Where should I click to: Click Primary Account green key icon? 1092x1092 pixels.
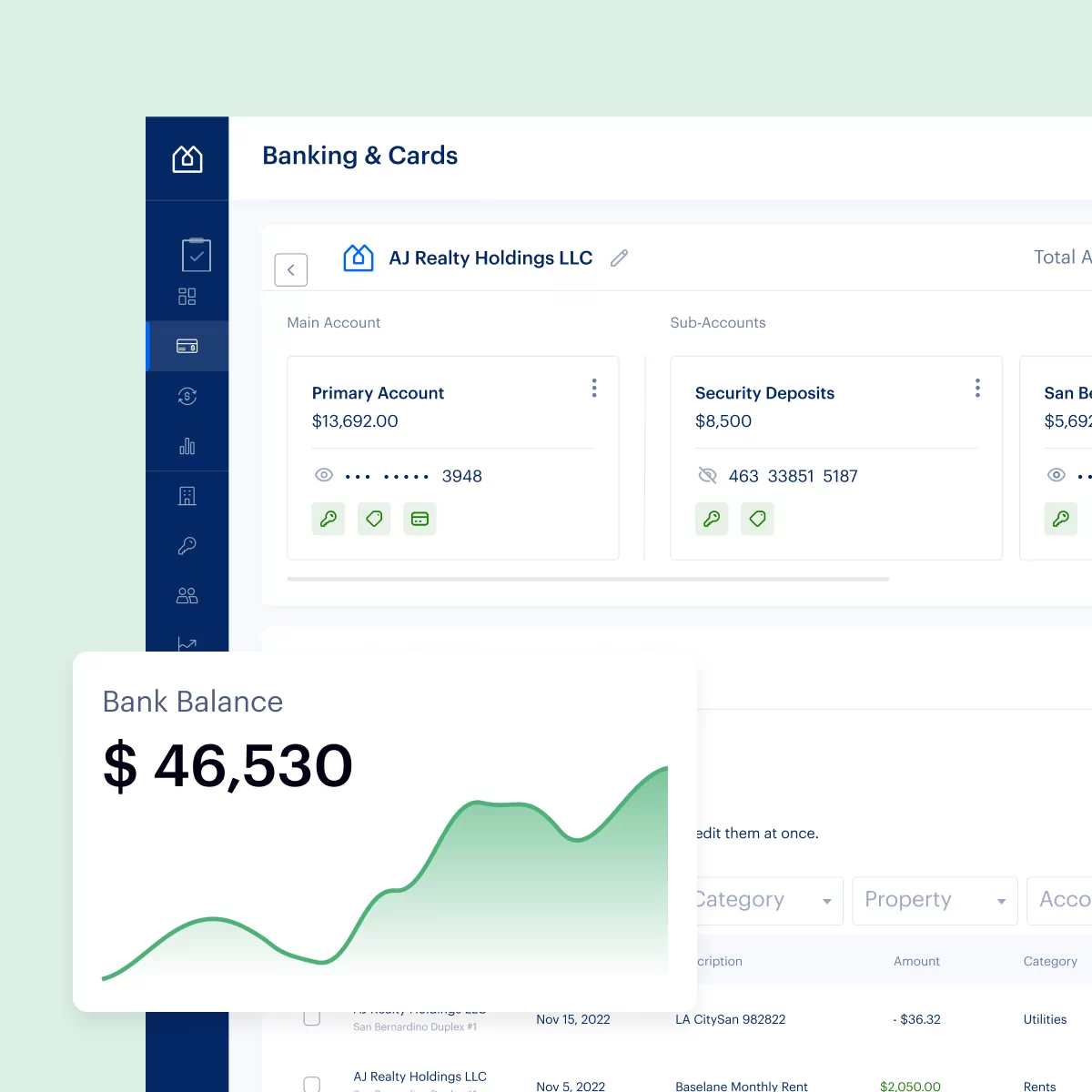tap(329, 519)
